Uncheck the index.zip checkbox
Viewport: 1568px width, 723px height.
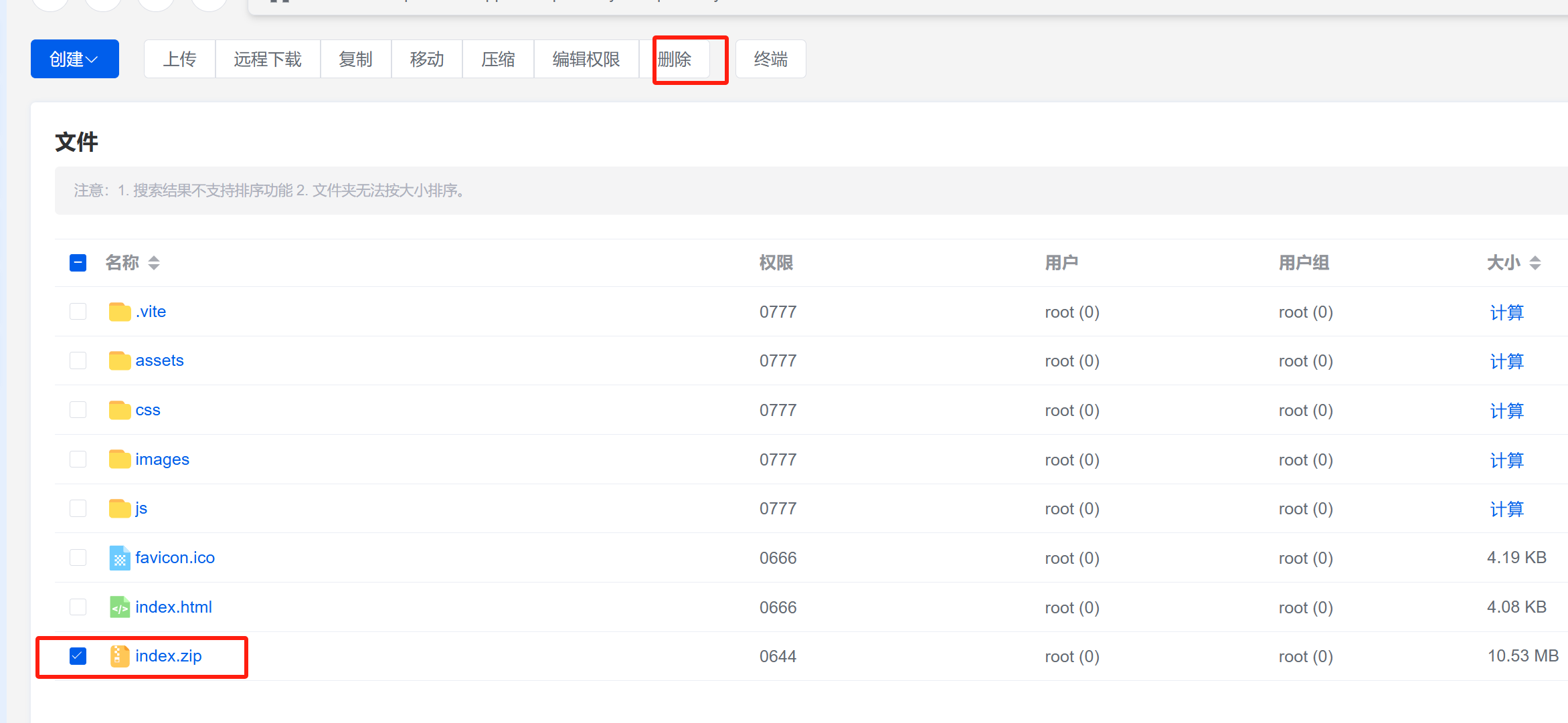(78, 656)
